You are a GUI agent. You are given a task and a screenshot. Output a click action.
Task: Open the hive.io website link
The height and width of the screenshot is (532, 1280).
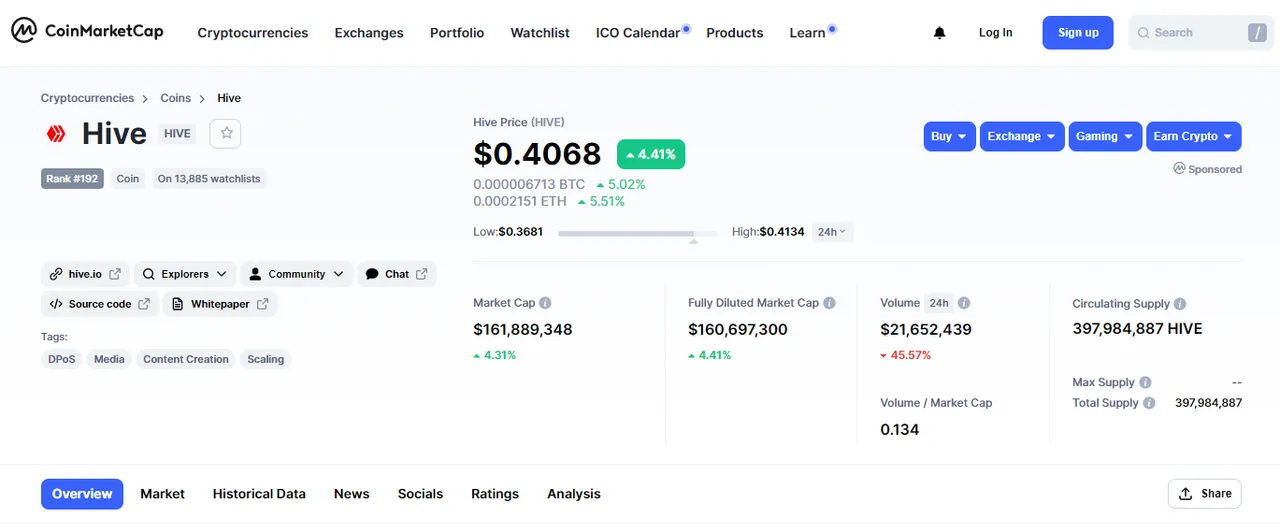click(85, 274)
